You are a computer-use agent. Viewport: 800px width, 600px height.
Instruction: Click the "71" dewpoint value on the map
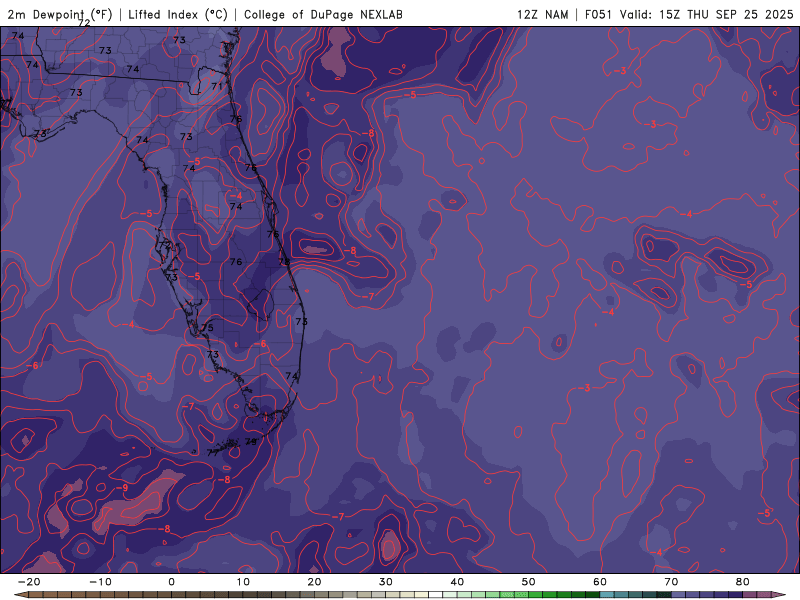click(x=217, y=87)
